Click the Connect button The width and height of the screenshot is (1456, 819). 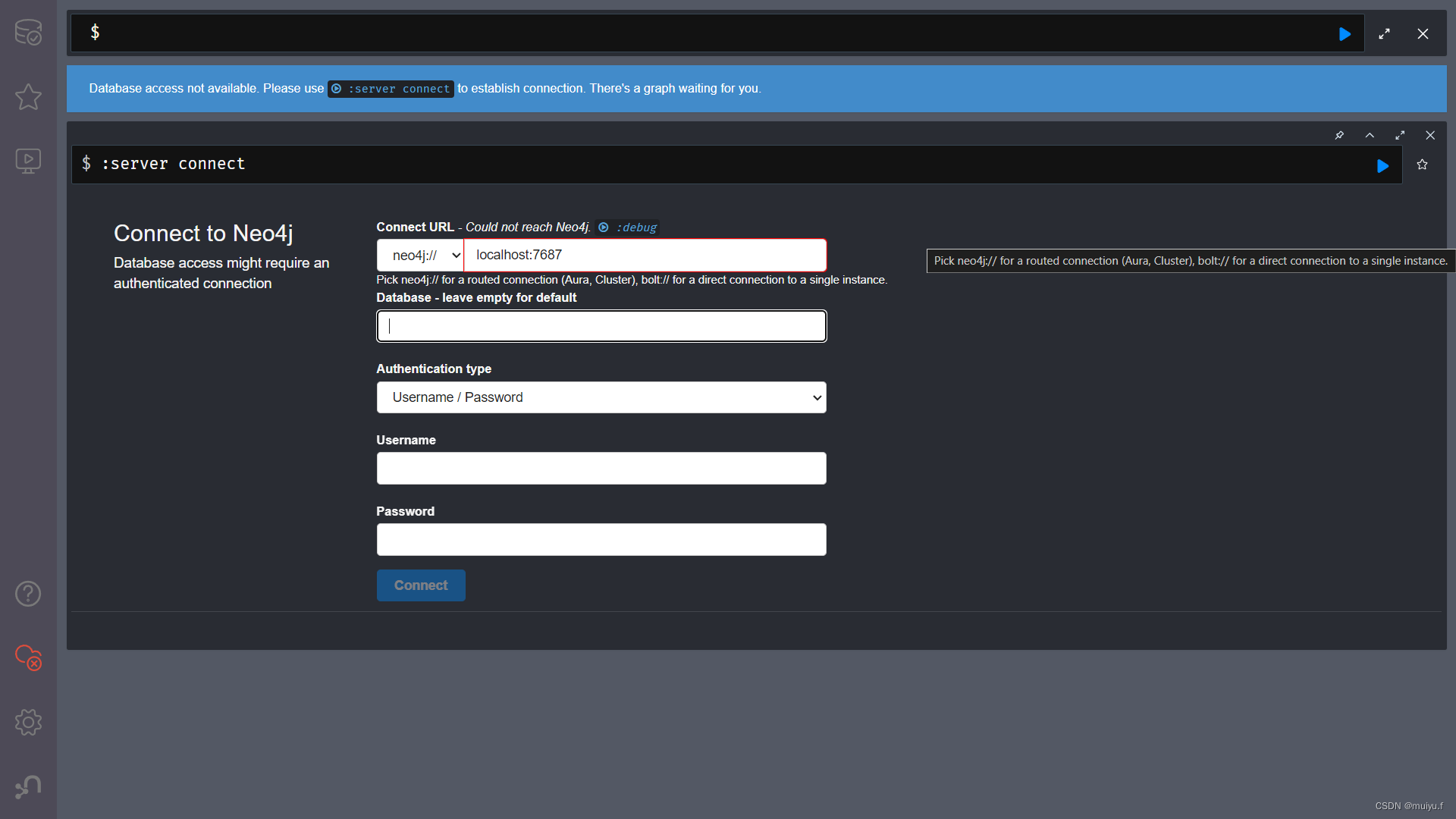pos(421,585)
